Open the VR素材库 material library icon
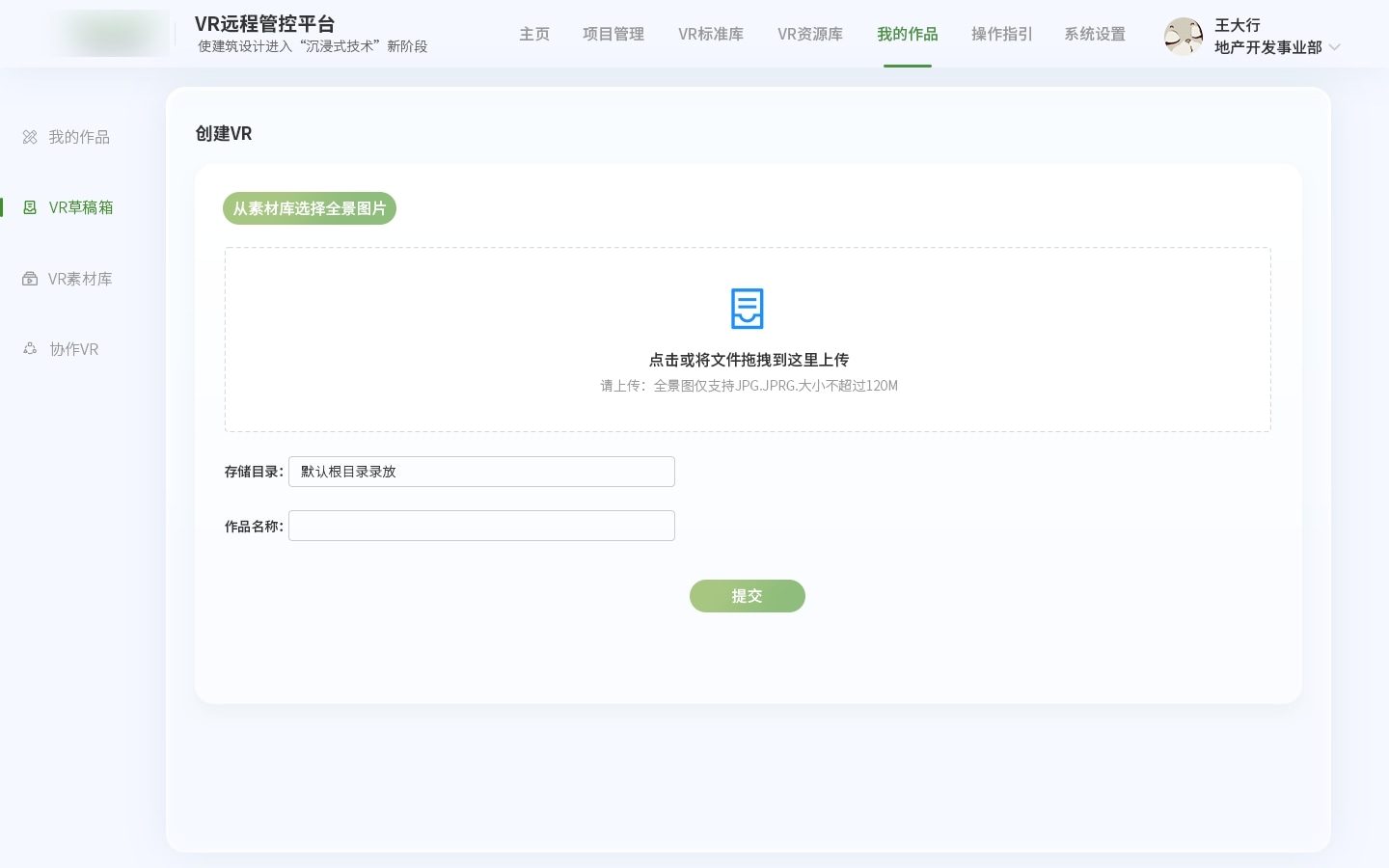The width and height of the screenshot is (1389, 868). click(30, 279)
